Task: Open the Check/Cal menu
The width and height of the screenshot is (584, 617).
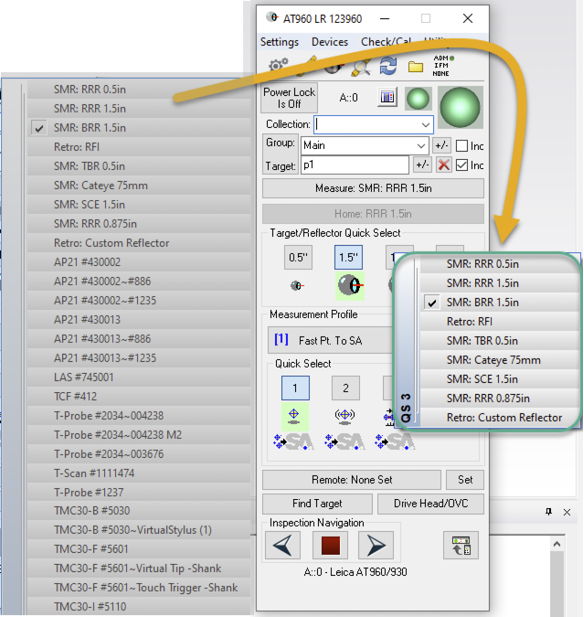Action: pos(386,42)
